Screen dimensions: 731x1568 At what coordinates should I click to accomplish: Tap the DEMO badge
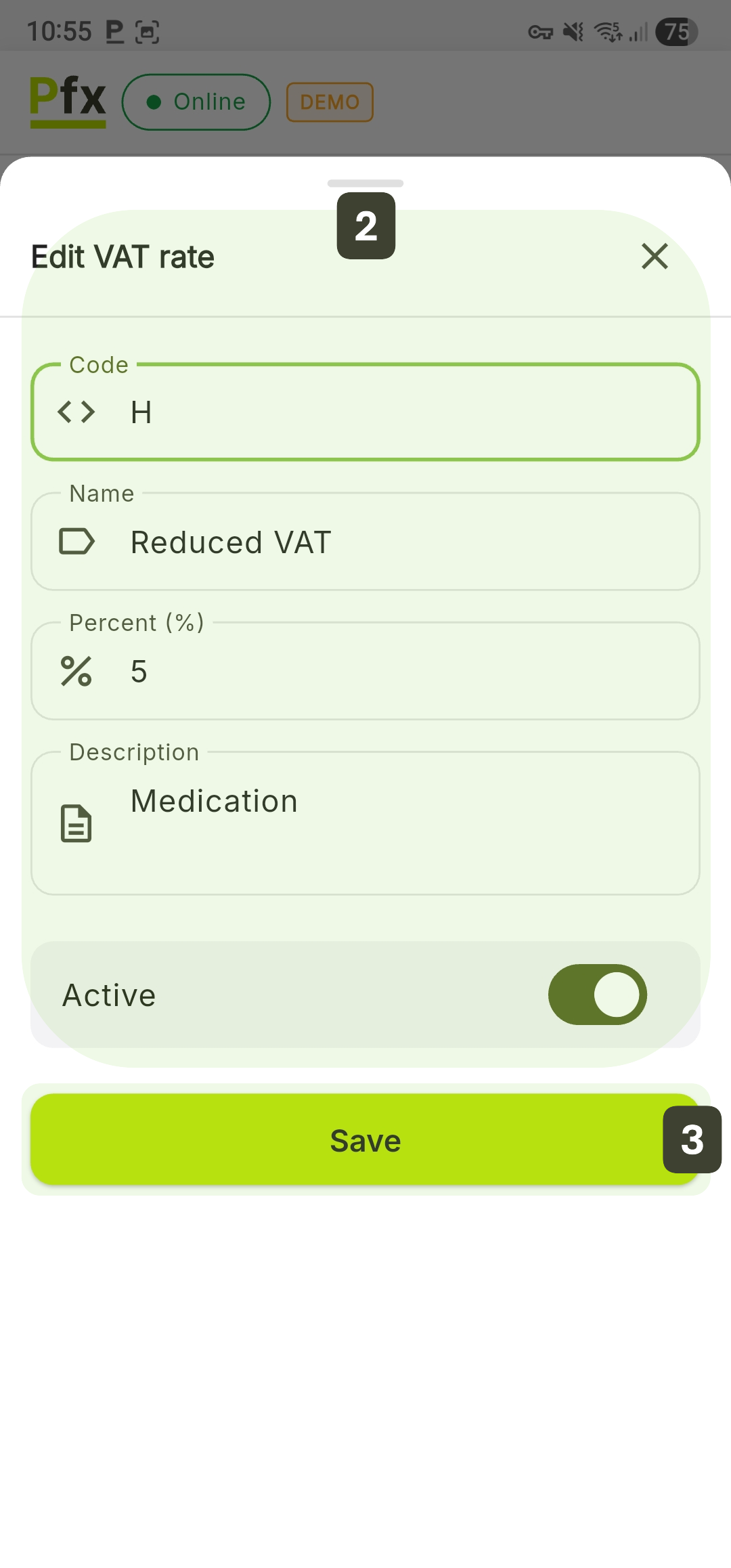point(330,102)
